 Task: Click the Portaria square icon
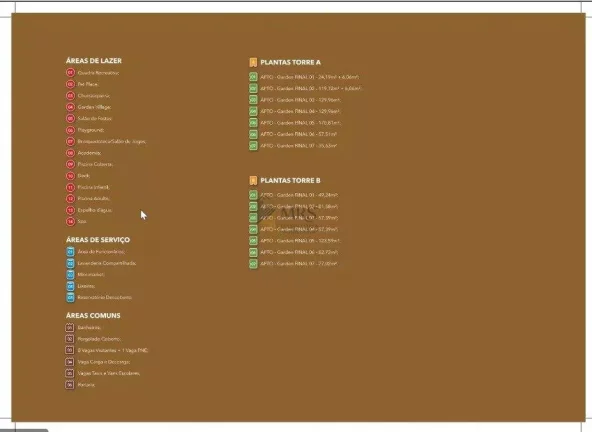(69, 384)
